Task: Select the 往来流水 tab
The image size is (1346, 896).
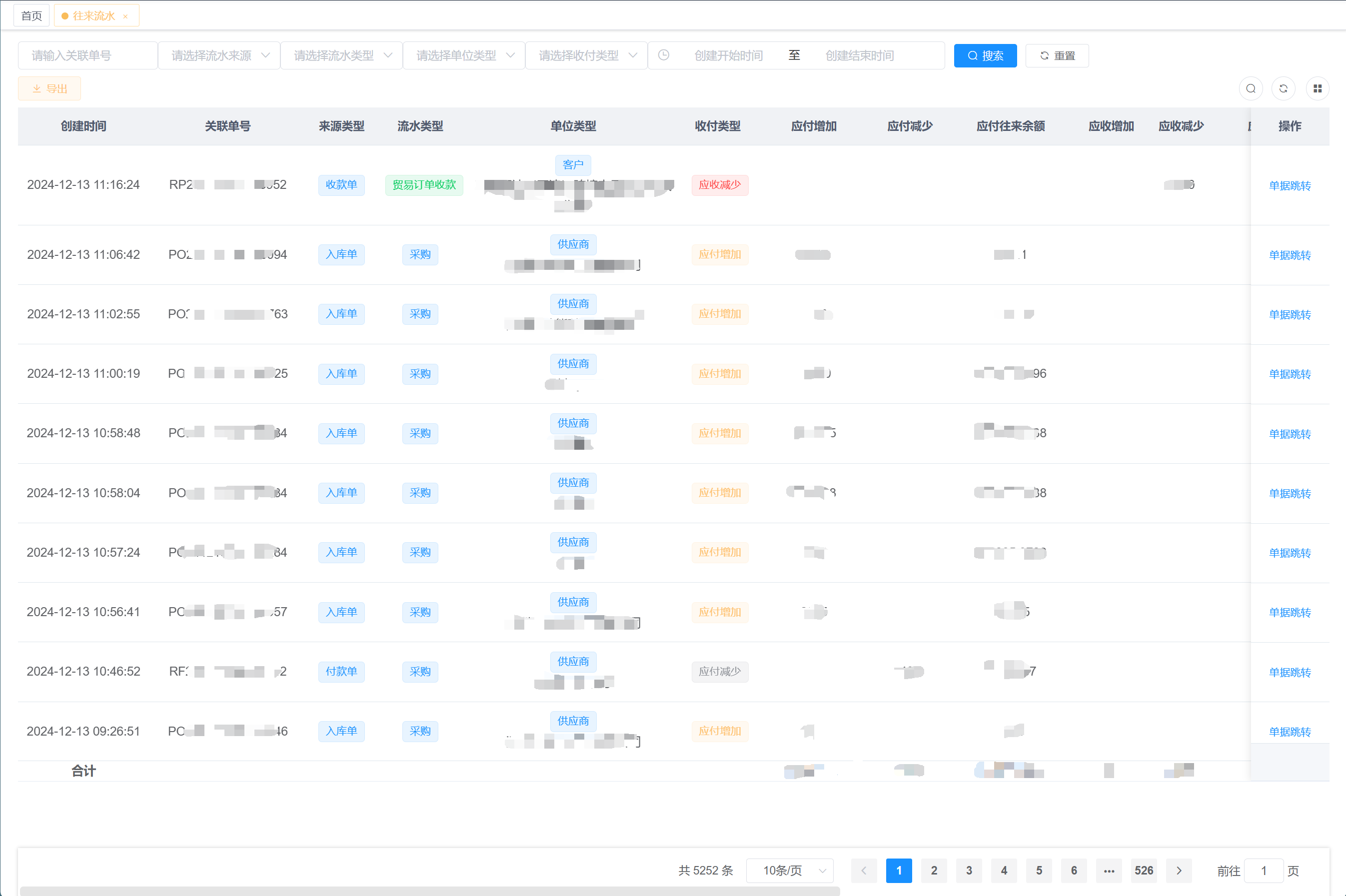Action: pos(93,16)
